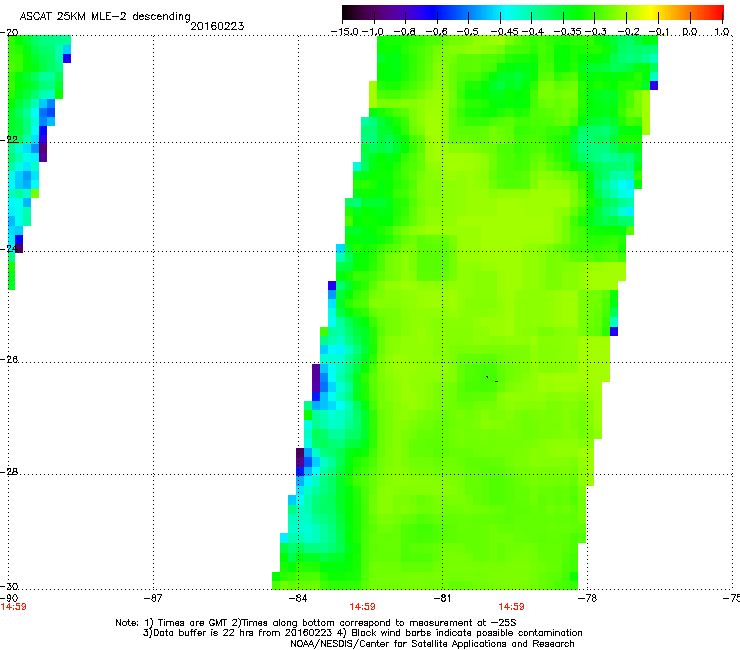Image resolution: width=740 pixels, height=650 pixels.
Task: Click the -0.5 color scale label
Action: [x=468, y=32]
